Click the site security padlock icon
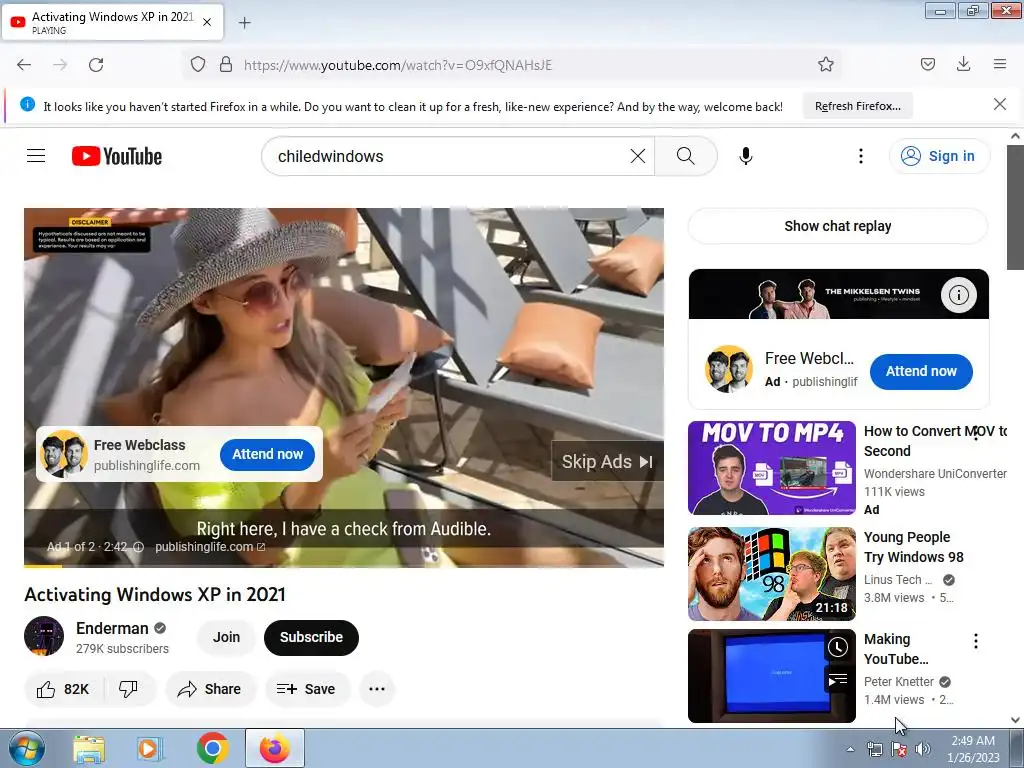 pos(226,64)
